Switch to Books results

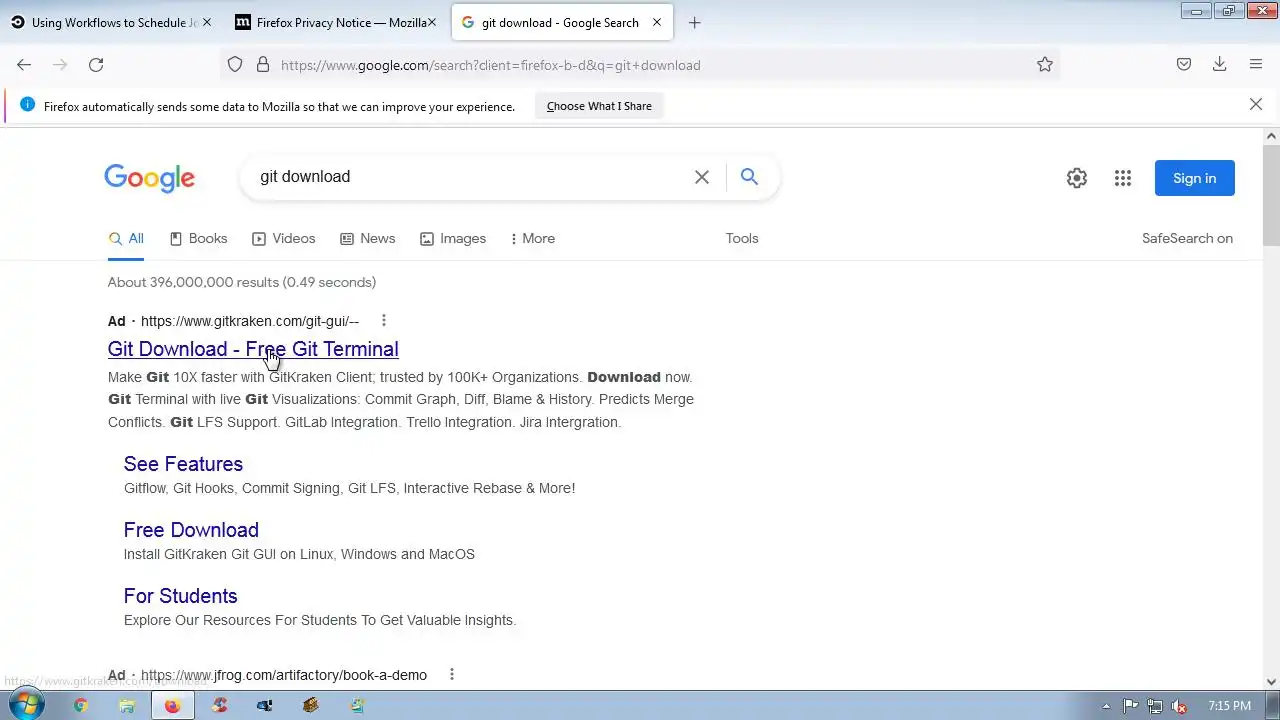click(198, 239)
